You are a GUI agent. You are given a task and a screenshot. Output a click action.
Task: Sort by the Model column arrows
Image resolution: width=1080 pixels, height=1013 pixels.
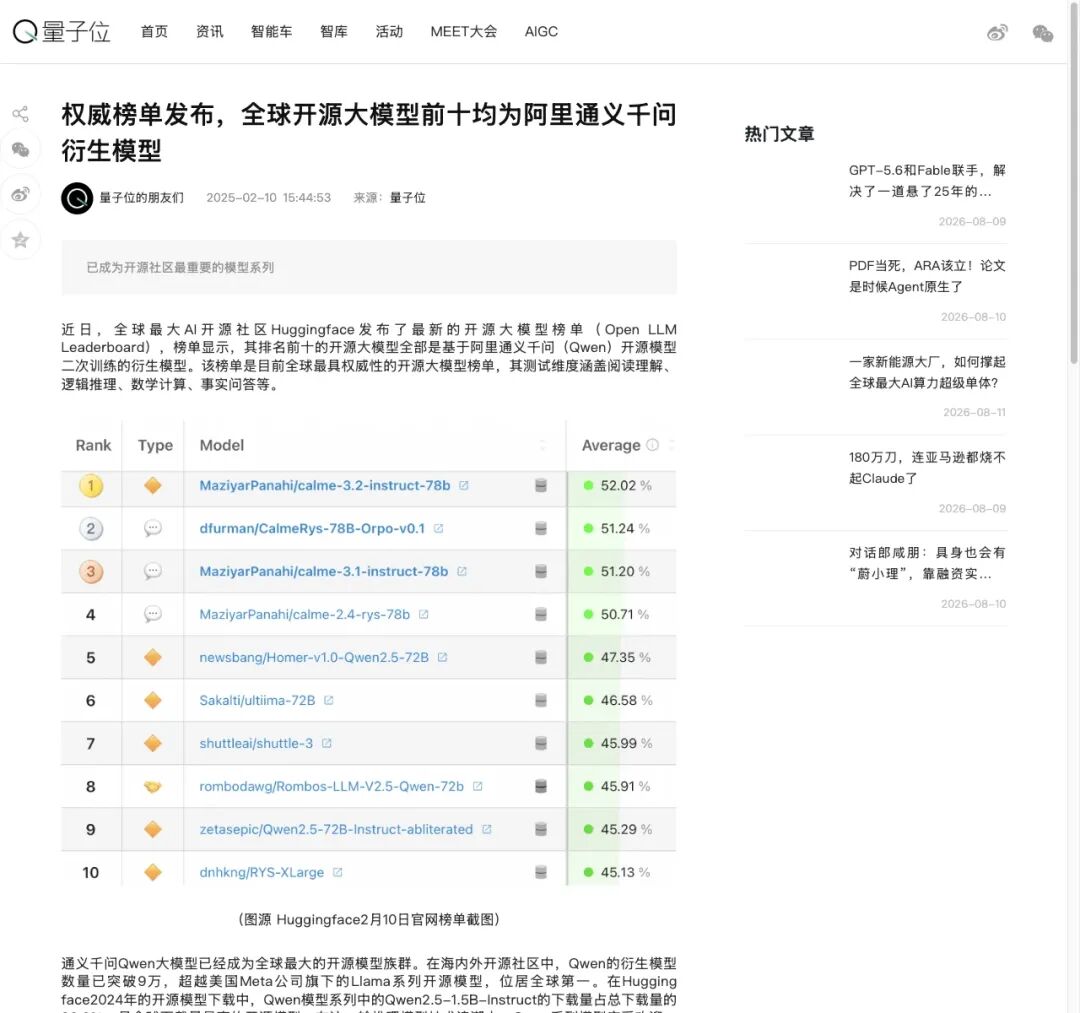click(543, 445)
